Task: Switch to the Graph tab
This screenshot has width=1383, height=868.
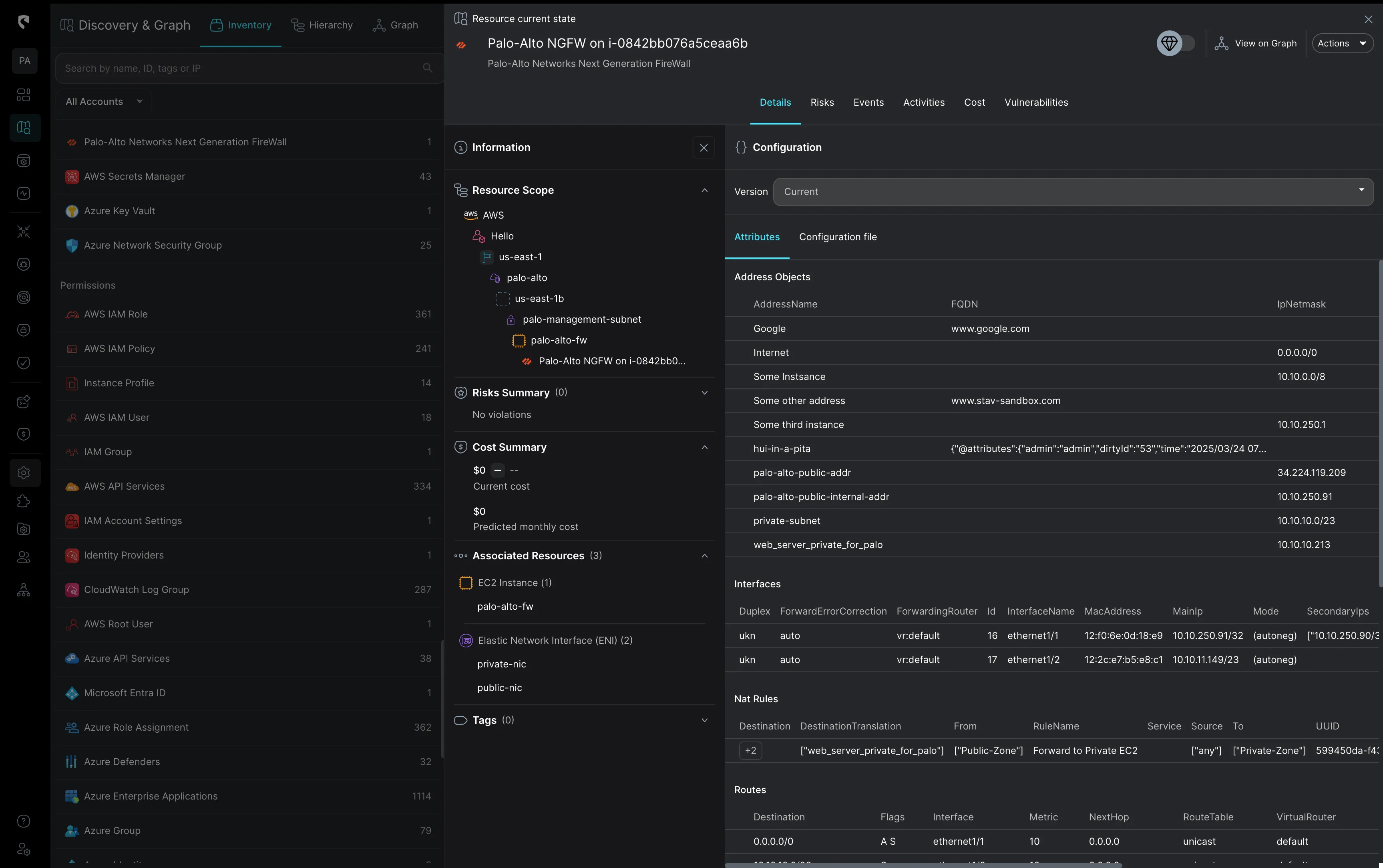Action: pos(395,25)
